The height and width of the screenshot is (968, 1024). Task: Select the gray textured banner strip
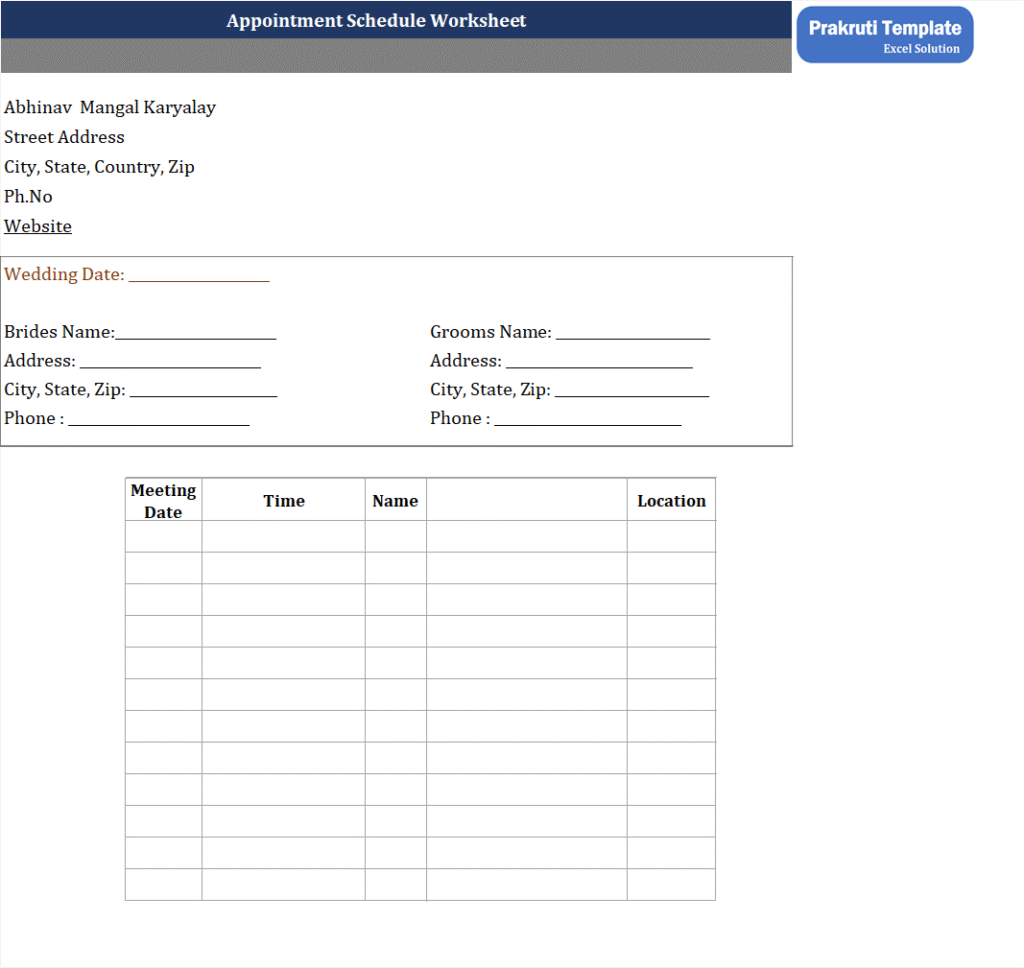[396, 56]
